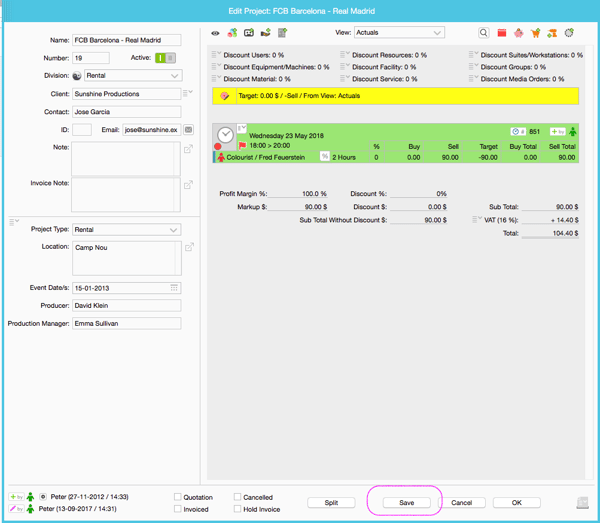Viewport: 600px width, 523px height.
Task: Click the Split button
Action: (331, 503)
